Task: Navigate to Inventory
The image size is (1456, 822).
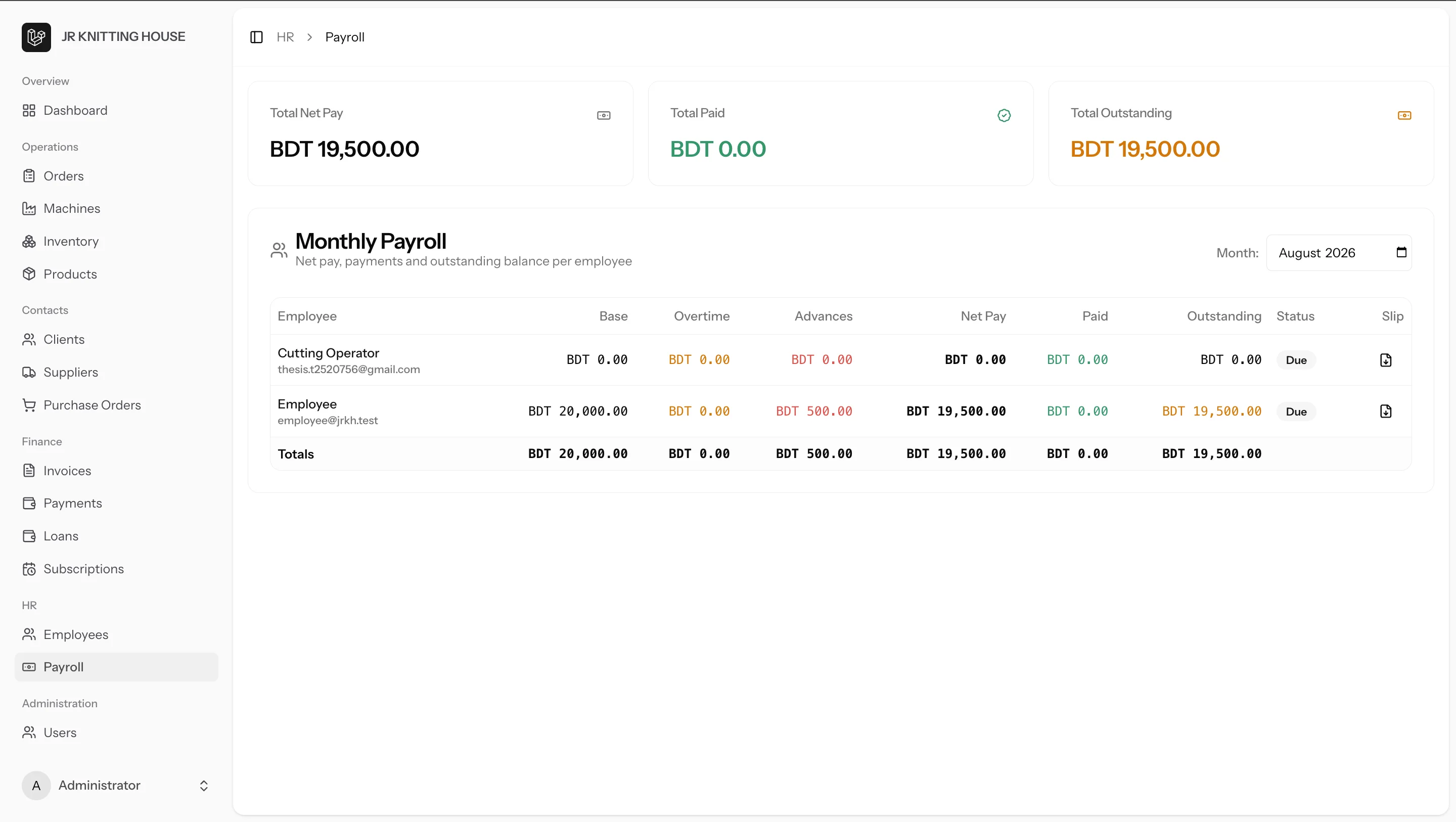Action: (x=116, y=242)
